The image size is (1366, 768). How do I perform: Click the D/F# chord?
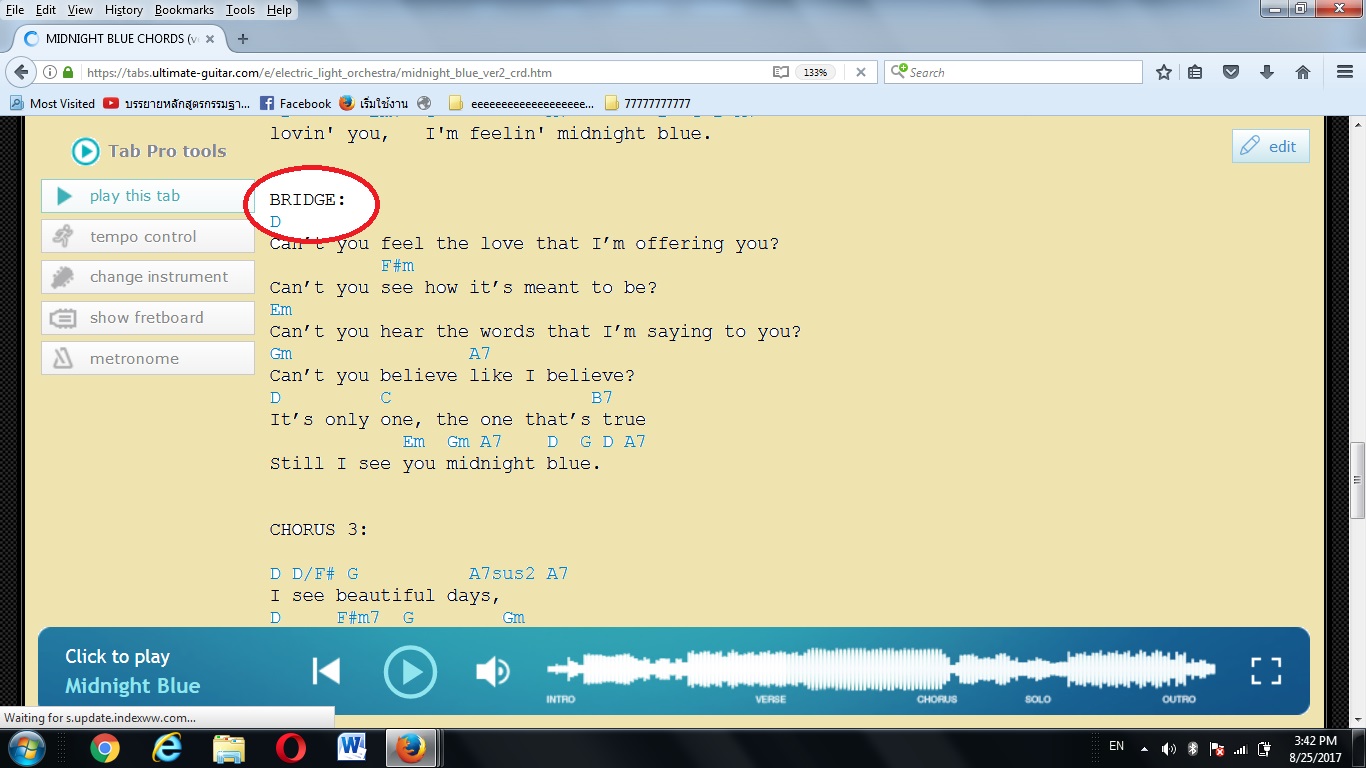(314, 573)
